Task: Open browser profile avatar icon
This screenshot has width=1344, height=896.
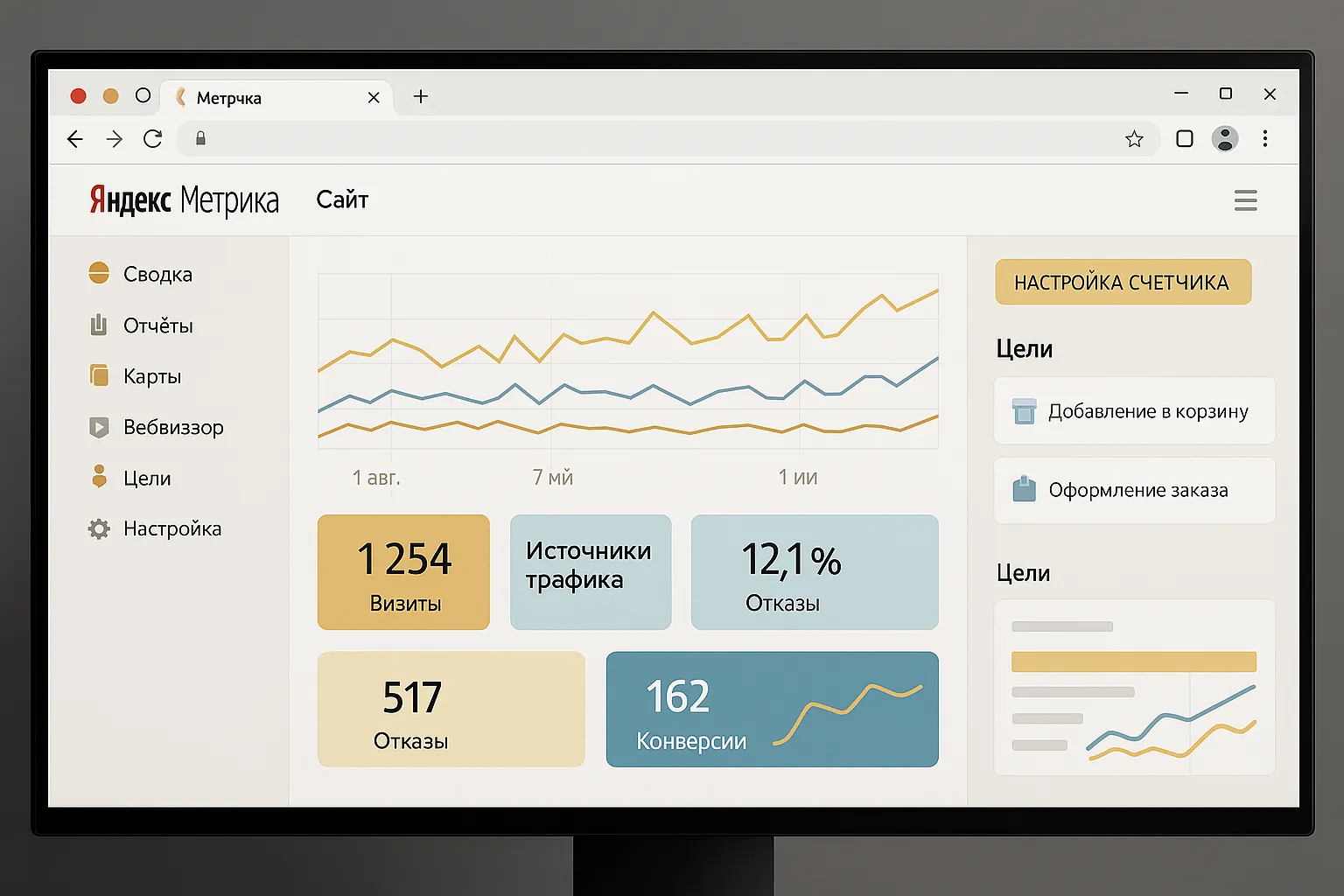Action: [x=1225, y=138]
